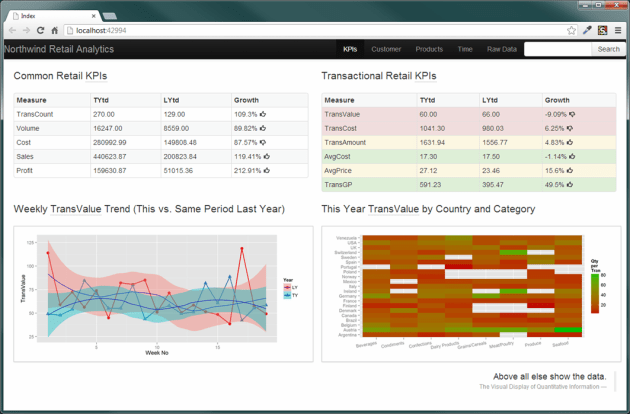630x414 pixels.
Task: Go to browser home icon
Action: pos(55,31)
